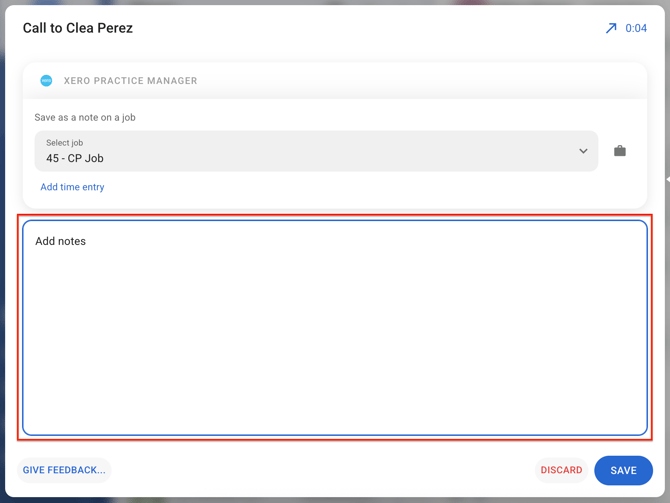Save the call notes
Screen dimensions: 670x503
623,470
